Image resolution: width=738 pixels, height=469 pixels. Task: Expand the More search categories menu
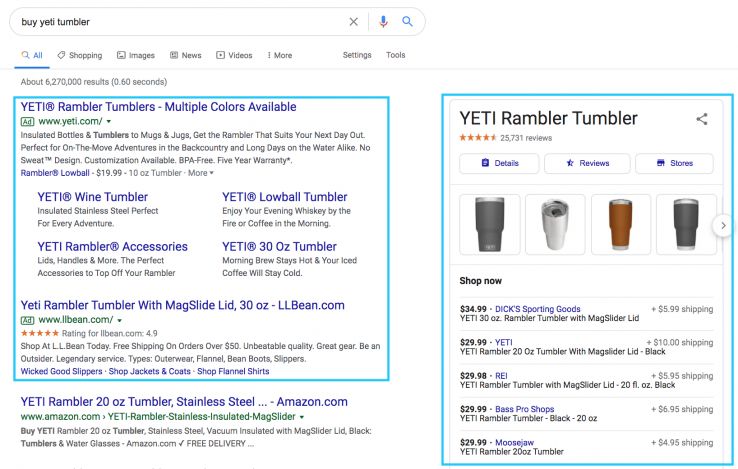pyautogui.click(x=277, y=56)
